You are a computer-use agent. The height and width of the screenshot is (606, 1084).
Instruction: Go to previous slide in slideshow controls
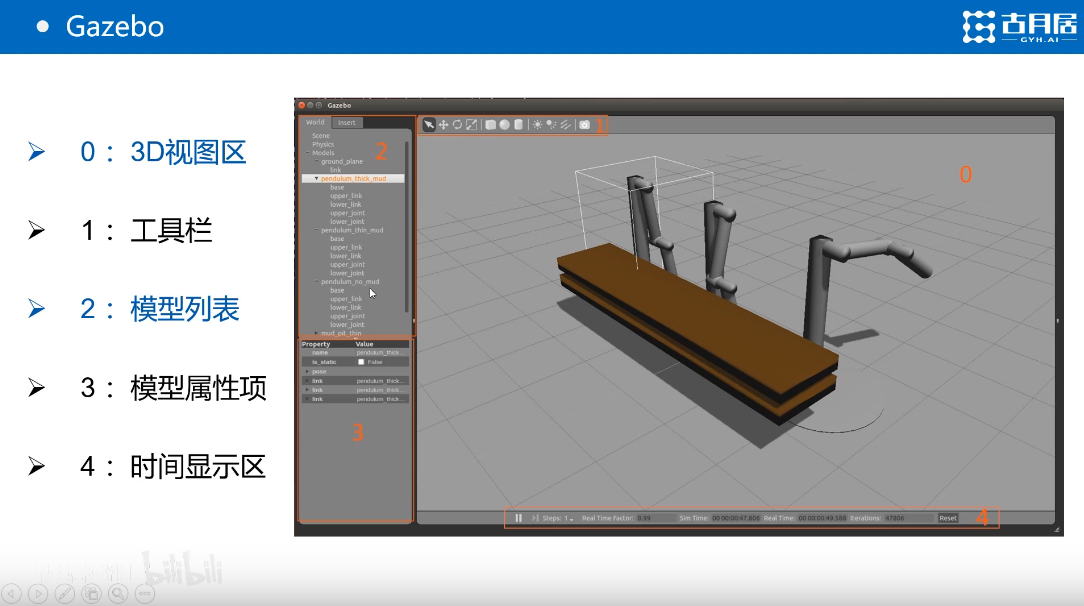12,593
